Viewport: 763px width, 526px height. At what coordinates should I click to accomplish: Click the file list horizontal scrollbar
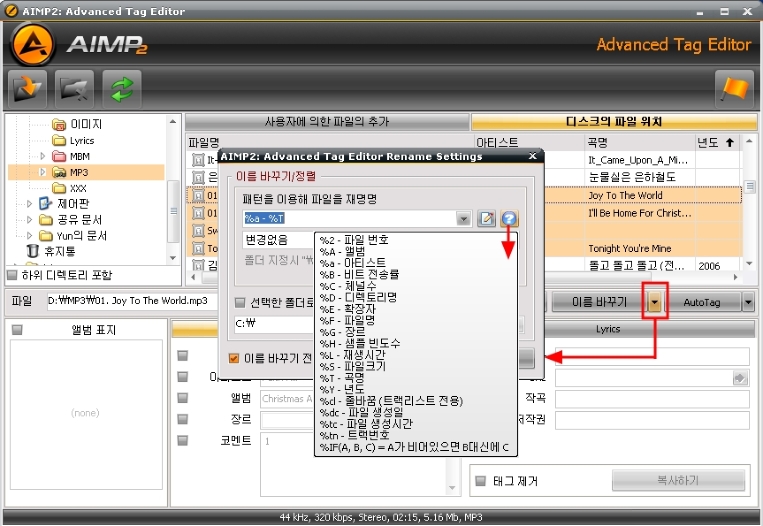click(x=464, y=277)
